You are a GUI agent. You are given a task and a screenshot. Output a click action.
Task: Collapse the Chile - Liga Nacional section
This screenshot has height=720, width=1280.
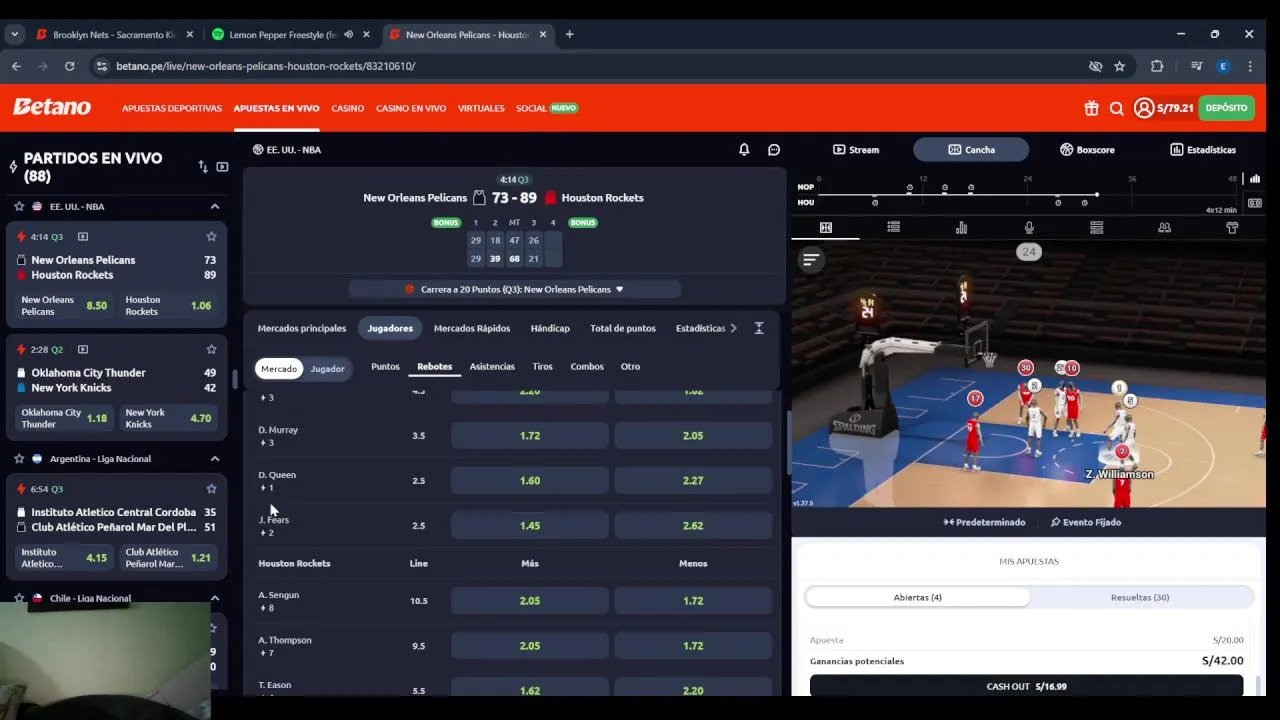pos(214,598)
